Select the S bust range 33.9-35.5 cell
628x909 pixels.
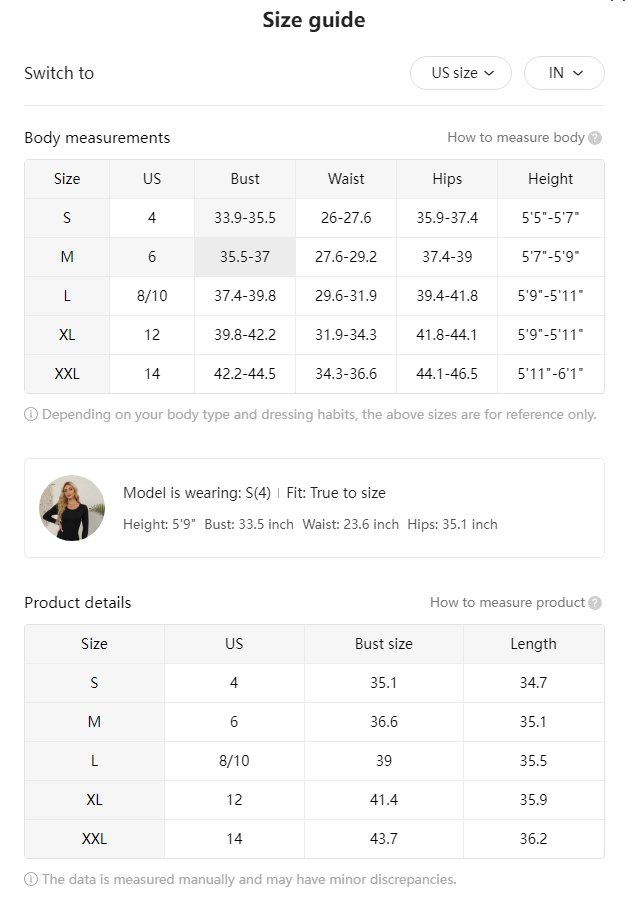(245, 218)
